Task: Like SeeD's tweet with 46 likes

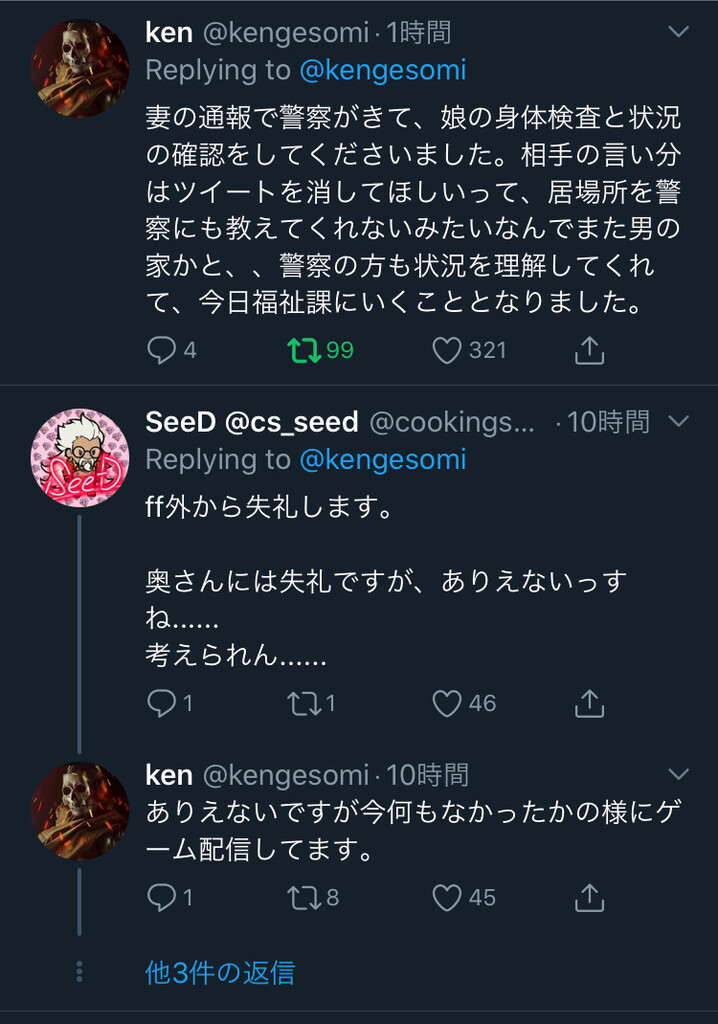Action: 447,703
